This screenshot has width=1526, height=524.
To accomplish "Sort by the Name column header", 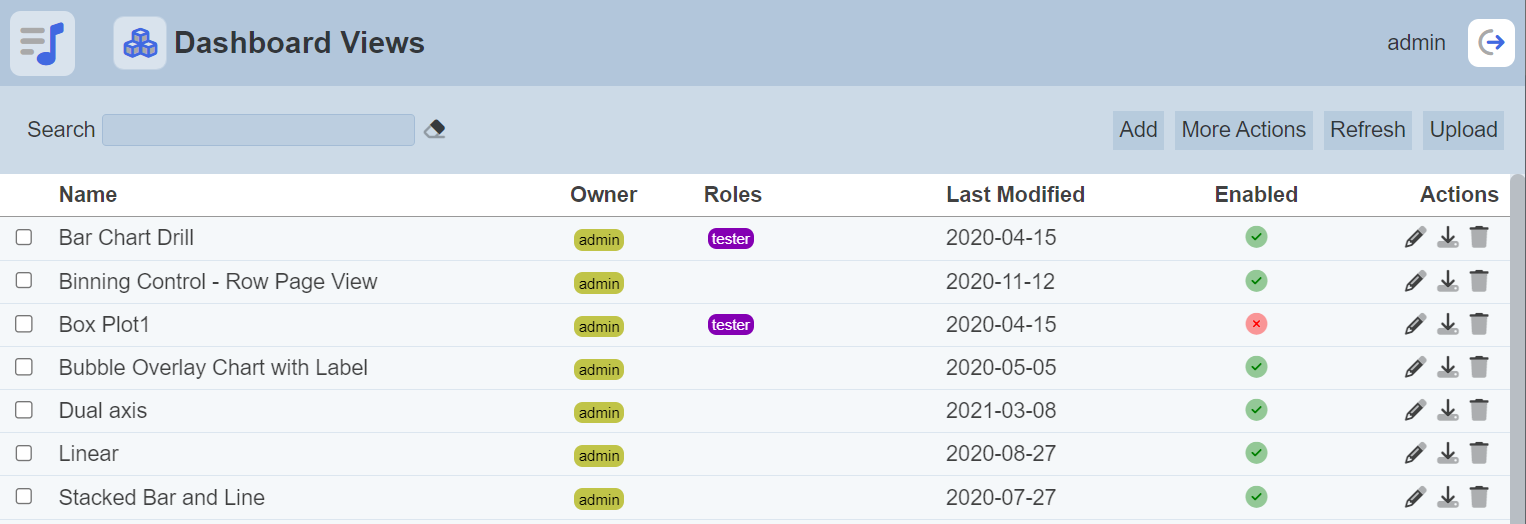I will [88, 194].
